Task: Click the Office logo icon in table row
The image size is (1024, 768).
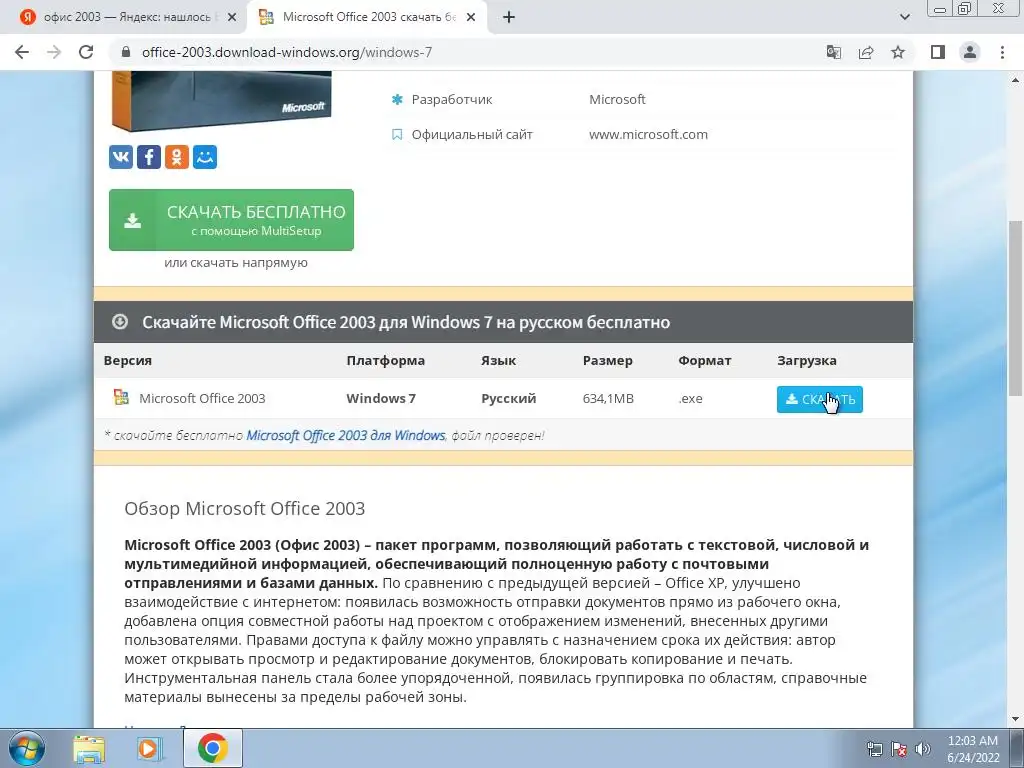Action: click(x=121, y=397)
